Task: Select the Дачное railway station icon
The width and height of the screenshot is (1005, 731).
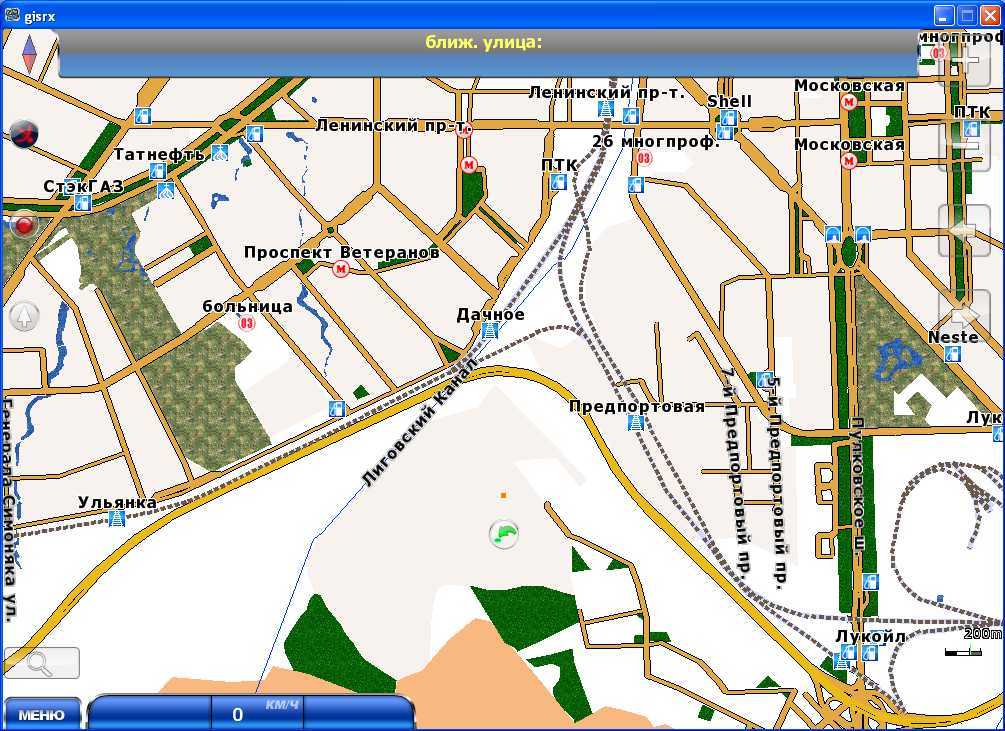Action: pos(490,331)
